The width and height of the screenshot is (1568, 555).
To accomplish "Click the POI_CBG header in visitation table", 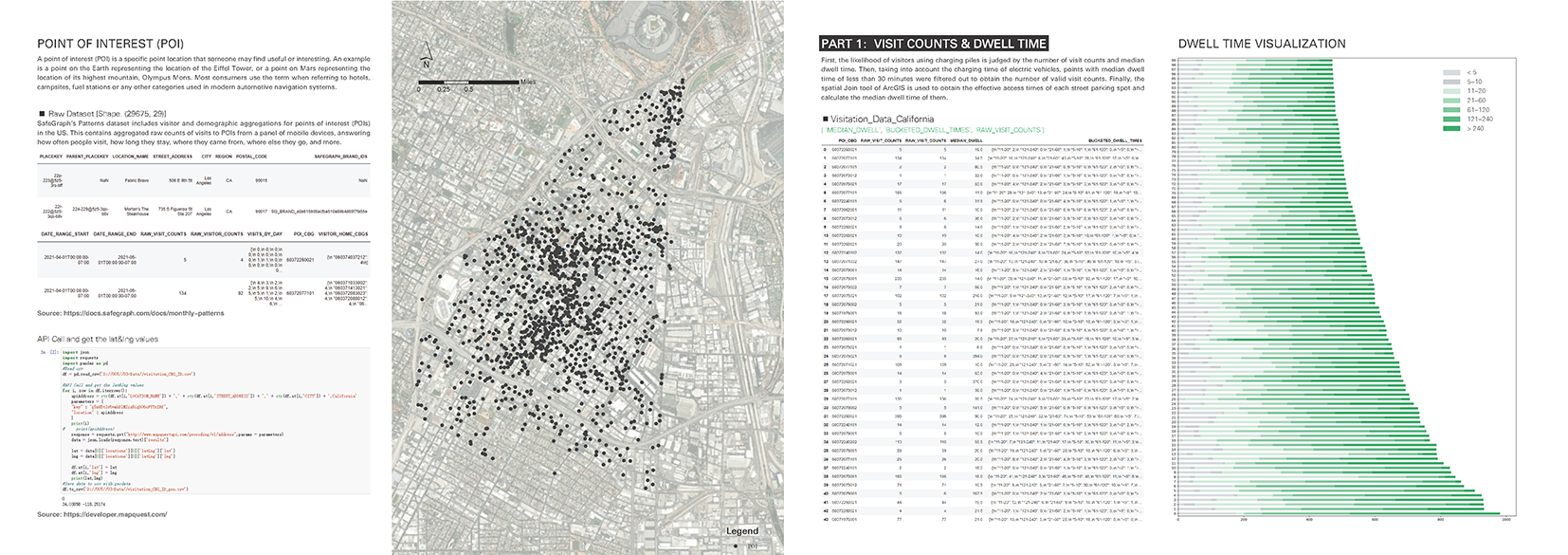I will coord(848,140).
